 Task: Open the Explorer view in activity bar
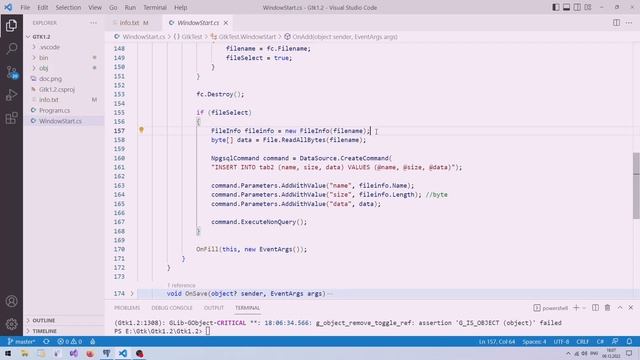click(11, 26)
